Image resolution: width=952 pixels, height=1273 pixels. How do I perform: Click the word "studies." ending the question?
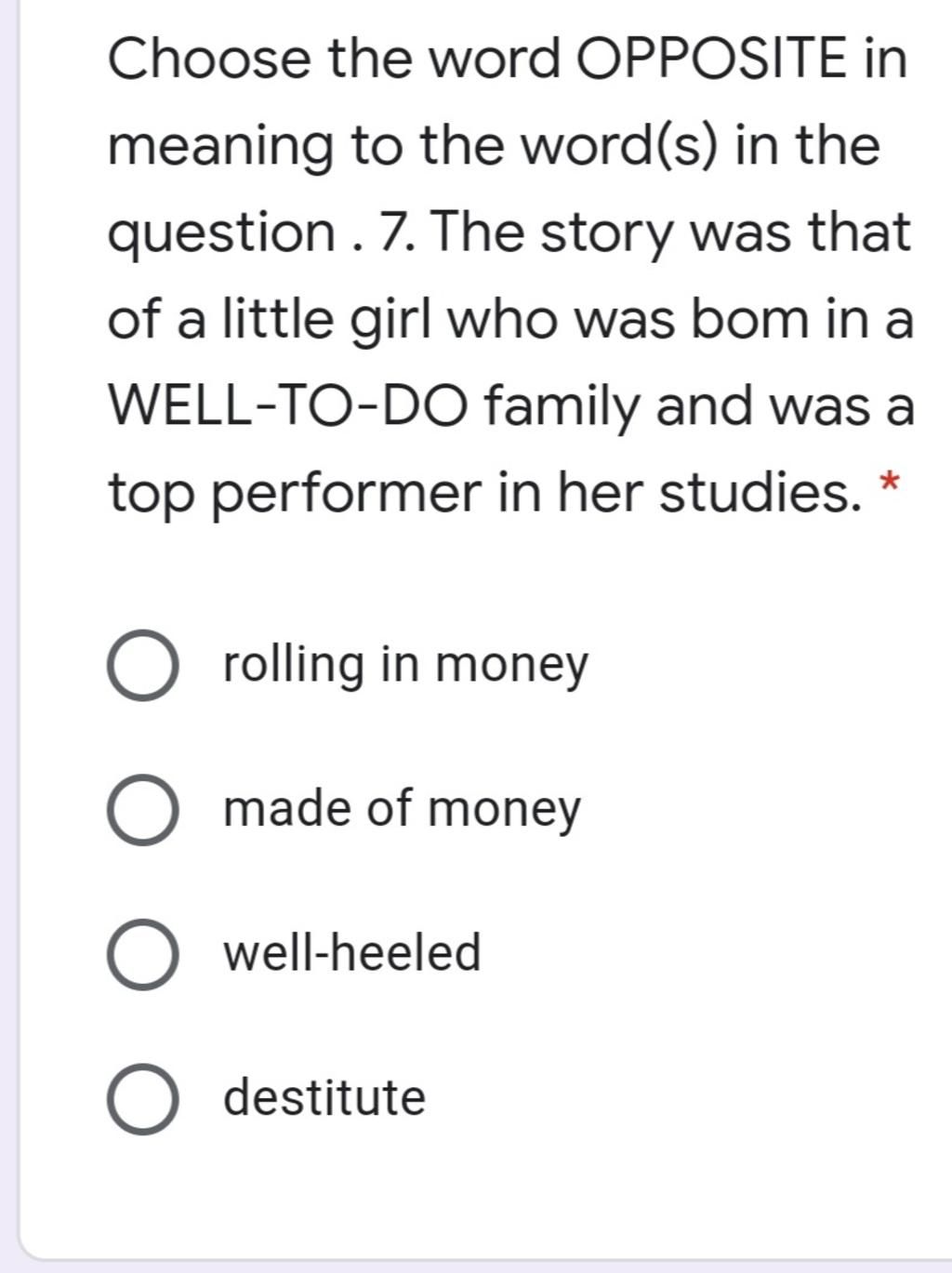pos(755,492)
